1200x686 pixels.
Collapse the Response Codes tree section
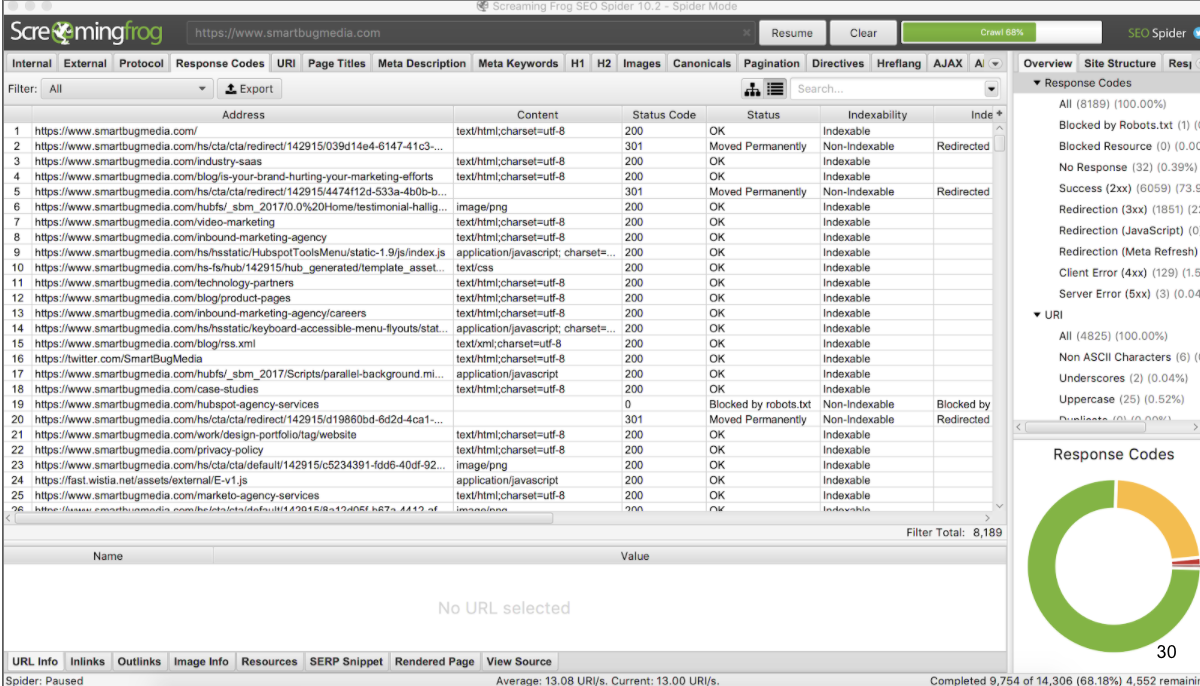1037,83
